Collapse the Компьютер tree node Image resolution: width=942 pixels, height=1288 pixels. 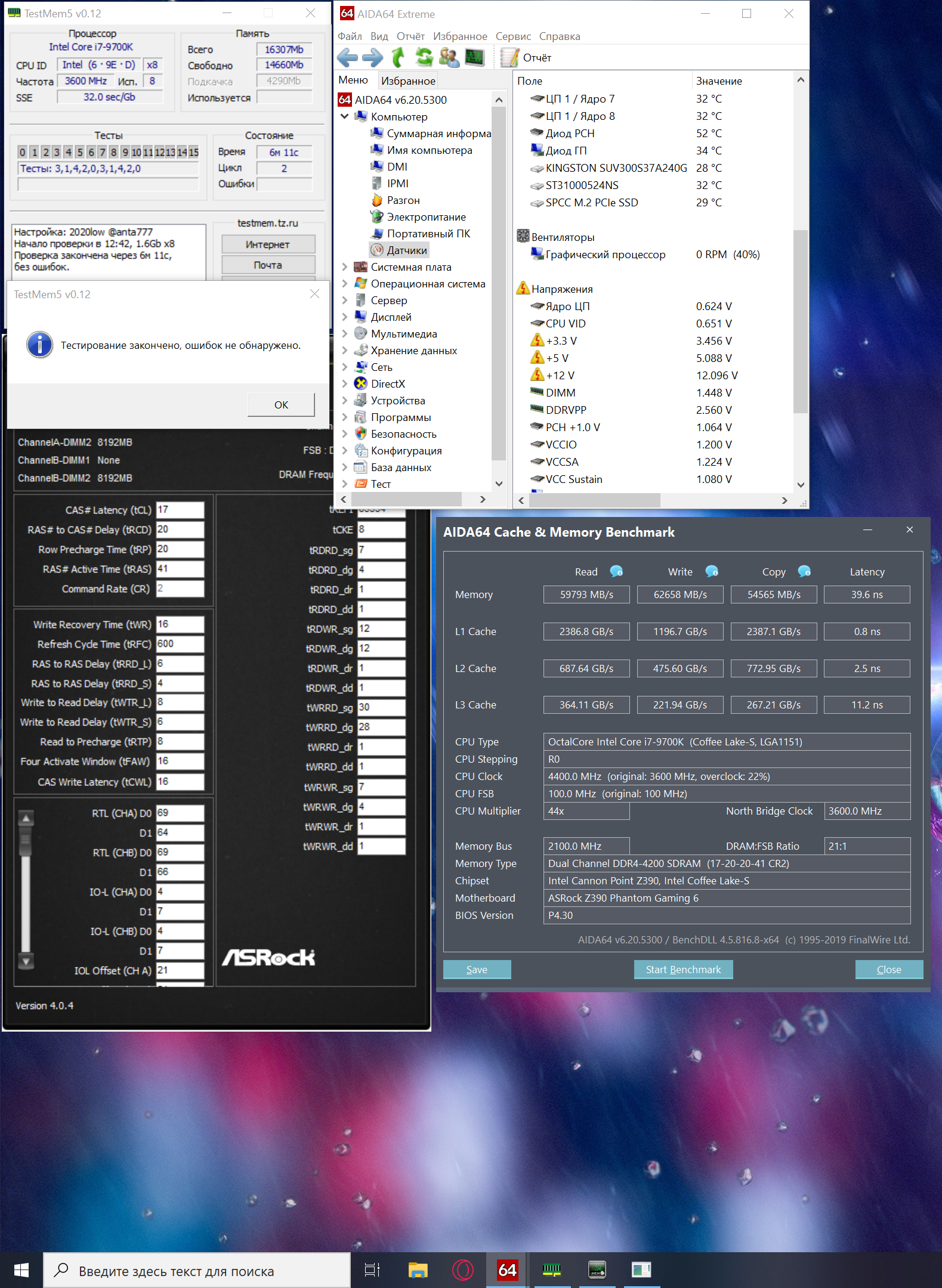point(345,116)
